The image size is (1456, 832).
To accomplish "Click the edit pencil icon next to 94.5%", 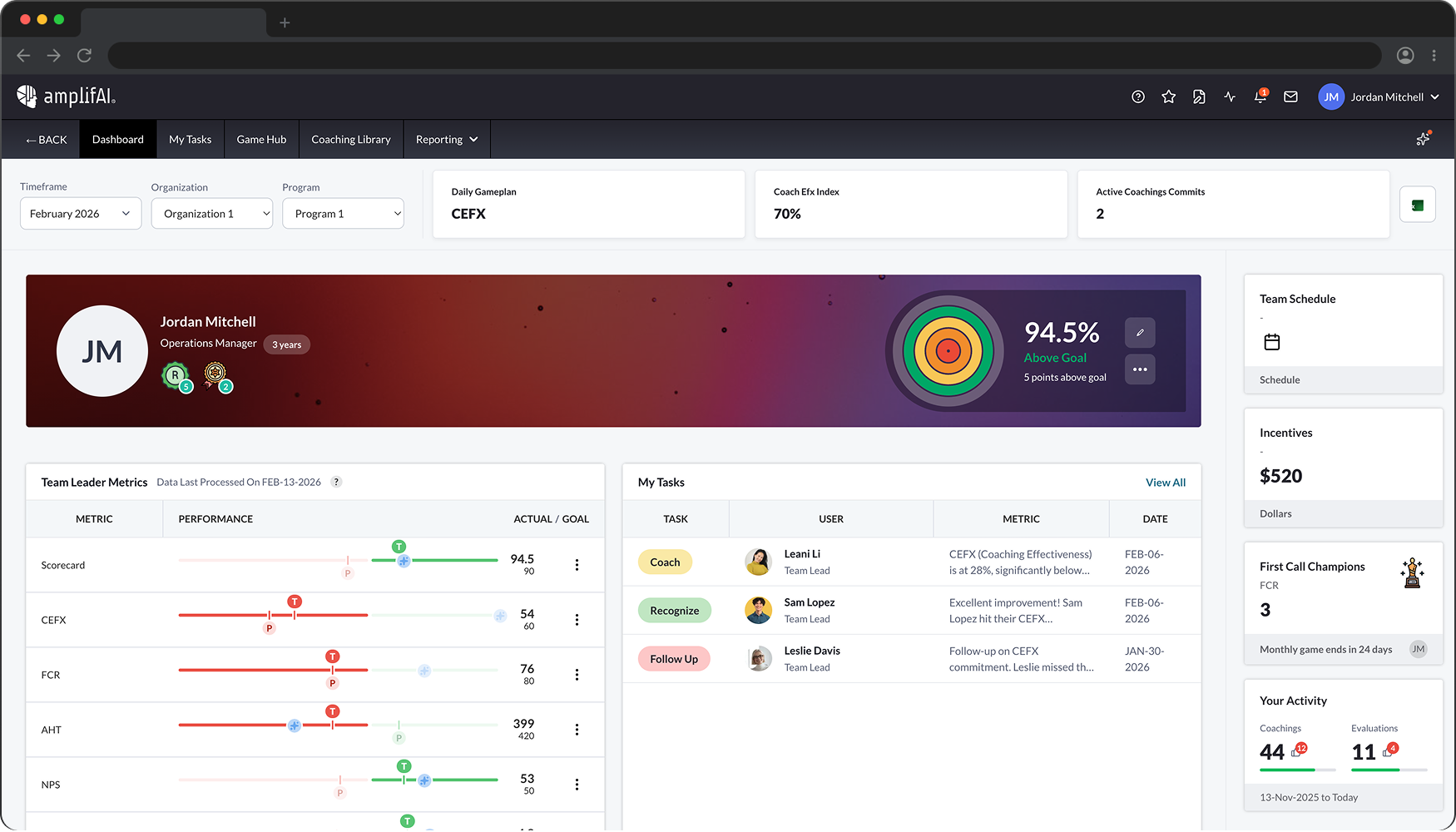I will tap(1140, 332).
